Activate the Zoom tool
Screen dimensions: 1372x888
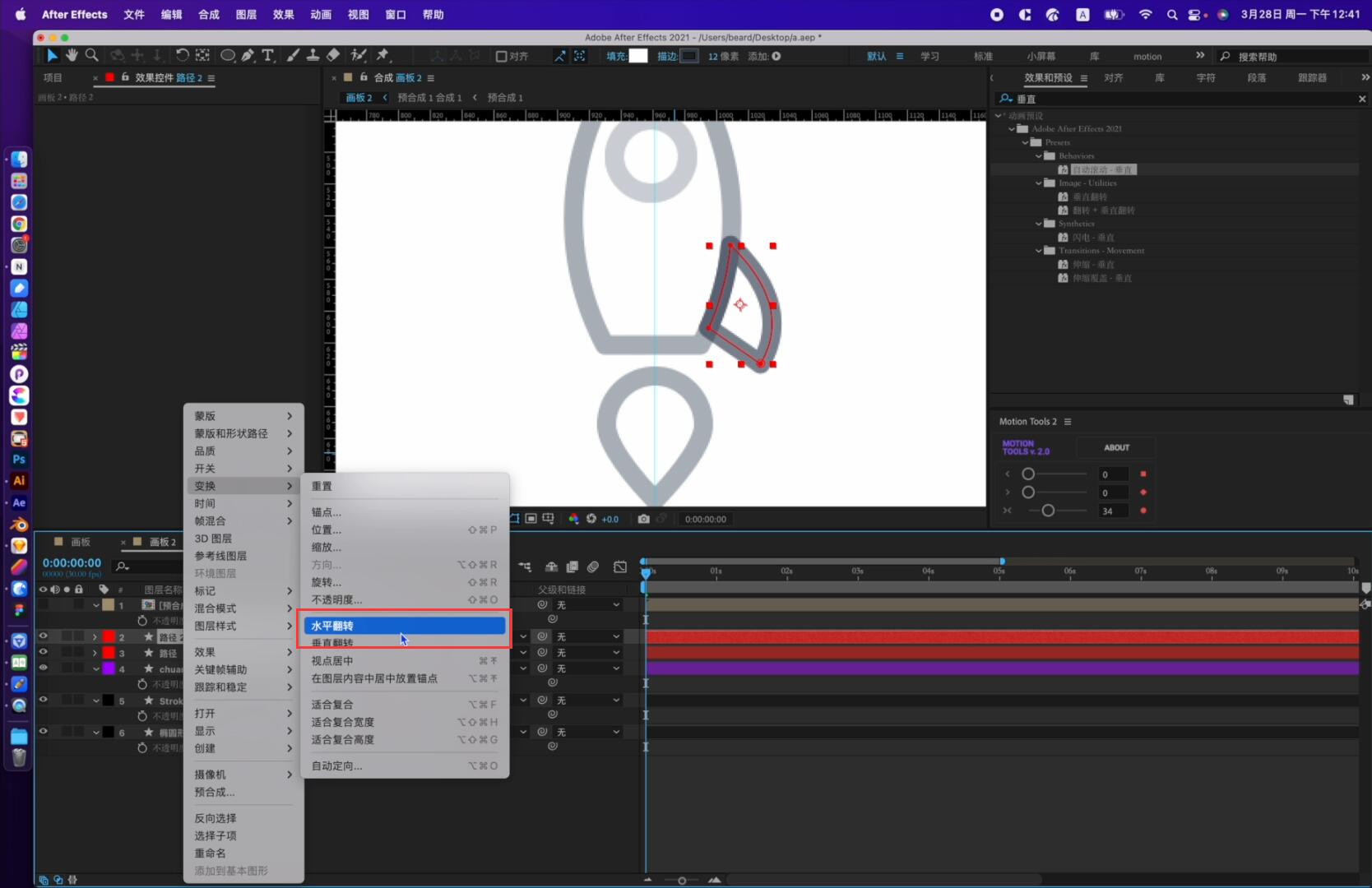click(x=91, y=55)
